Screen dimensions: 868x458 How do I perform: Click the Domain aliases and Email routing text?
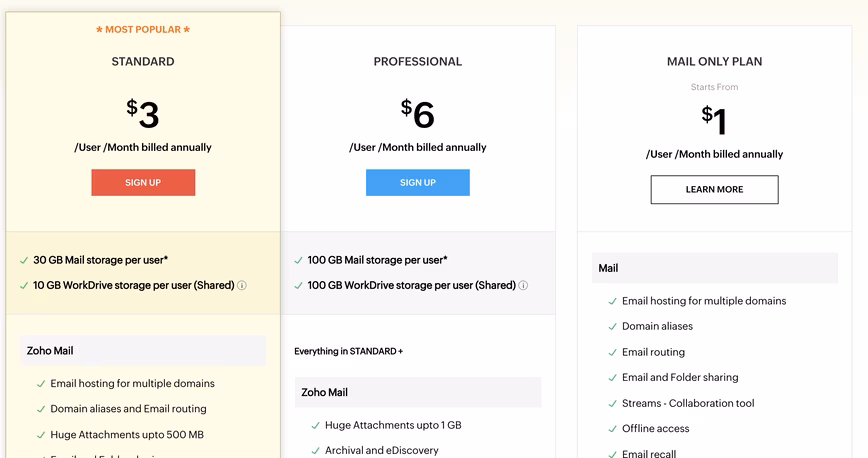click(128, 409)
